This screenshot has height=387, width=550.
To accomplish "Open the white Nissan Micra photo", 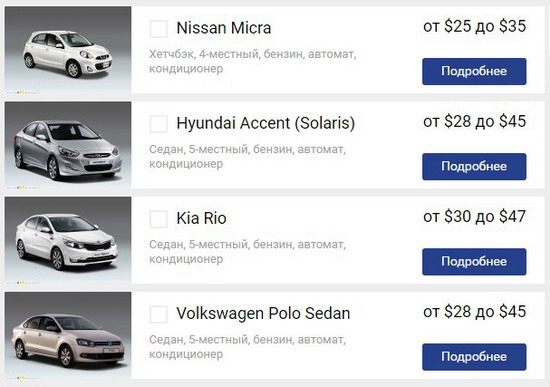I will pos(68,50).
